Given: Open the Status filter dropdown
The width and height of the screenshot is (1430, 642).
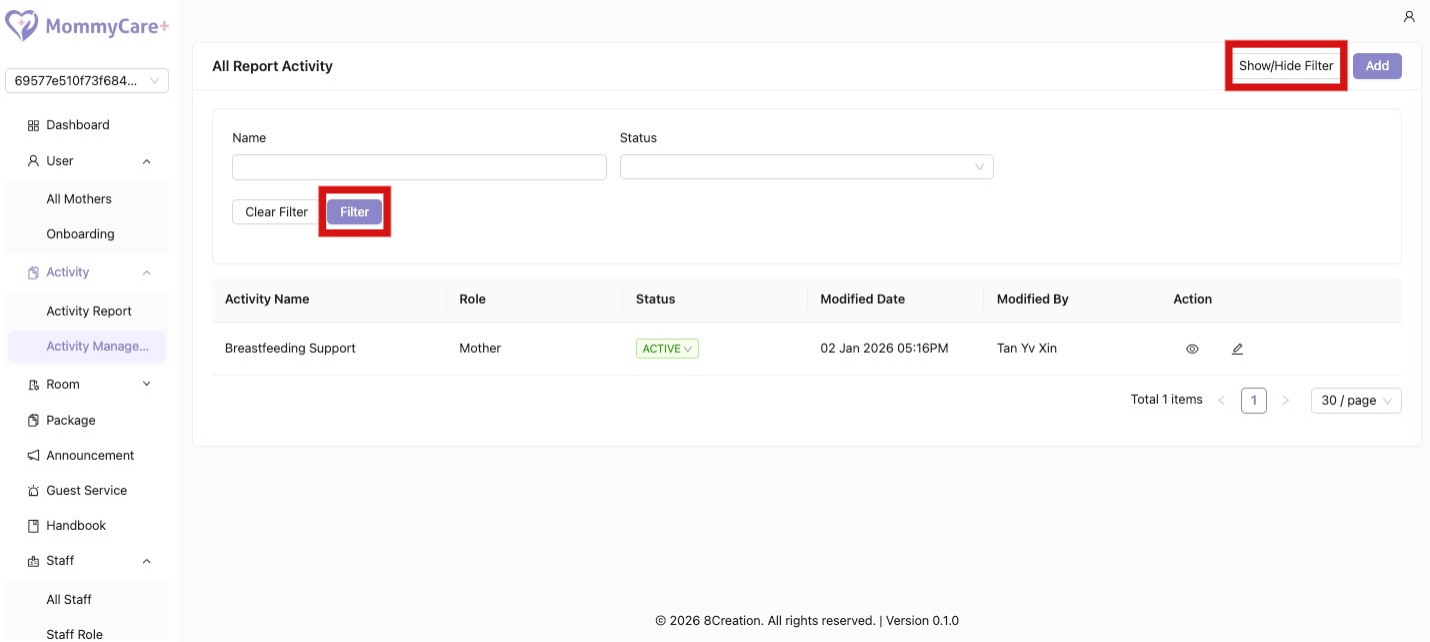Looking at the screenshot, I should click(806, 167).
